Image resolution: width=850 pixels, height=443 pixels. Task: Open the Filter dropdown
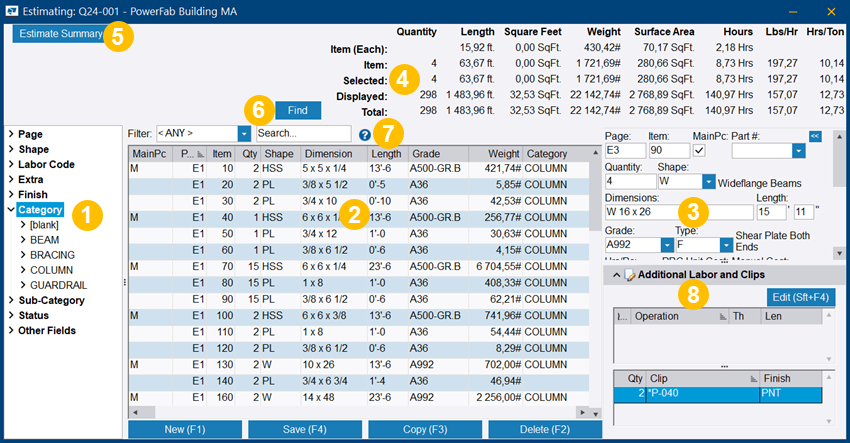pos(244,133)
